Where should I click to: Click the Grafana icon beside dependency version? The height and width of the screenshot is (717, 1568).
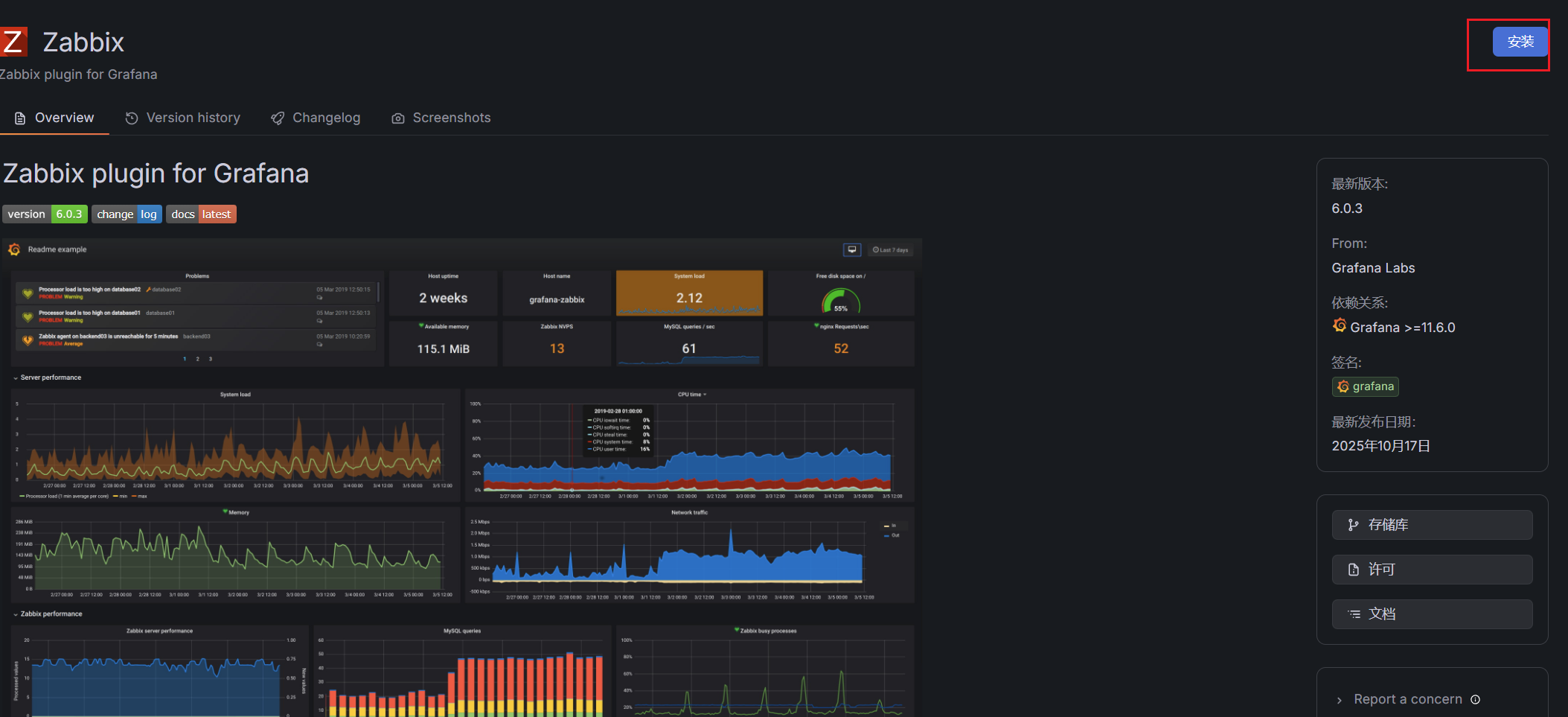tap(1340, 326)
